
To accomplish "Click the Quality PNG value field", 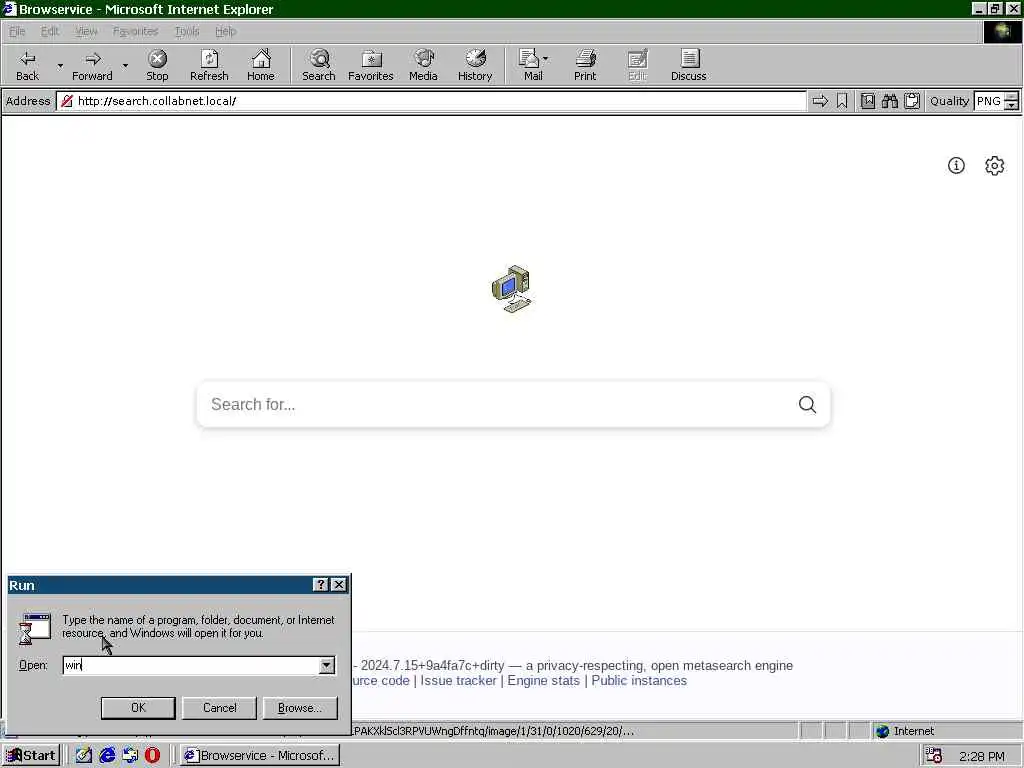I will pos(989,101).
